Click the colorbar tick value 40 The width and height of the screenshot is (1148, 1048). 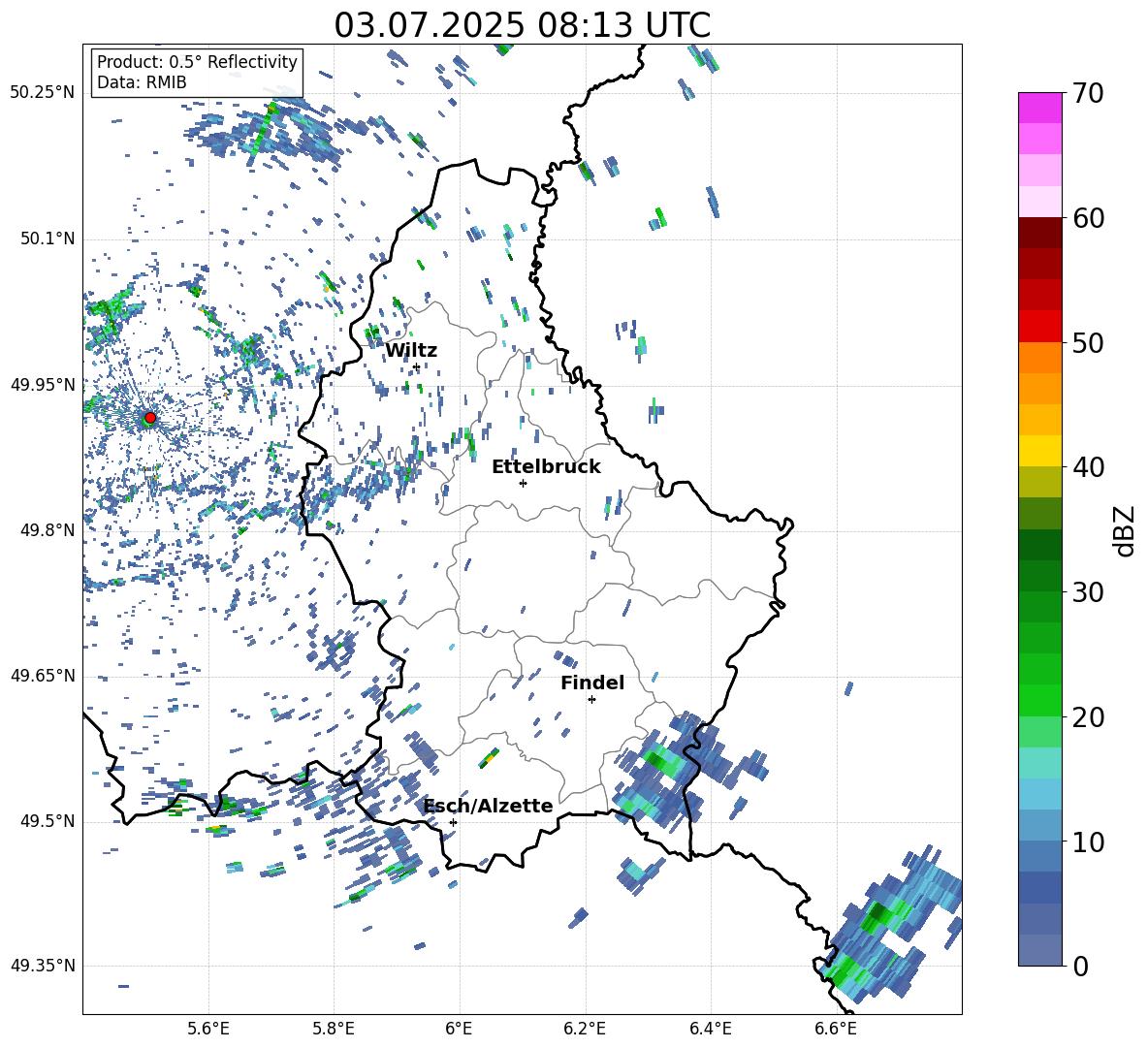[1089, 467]
